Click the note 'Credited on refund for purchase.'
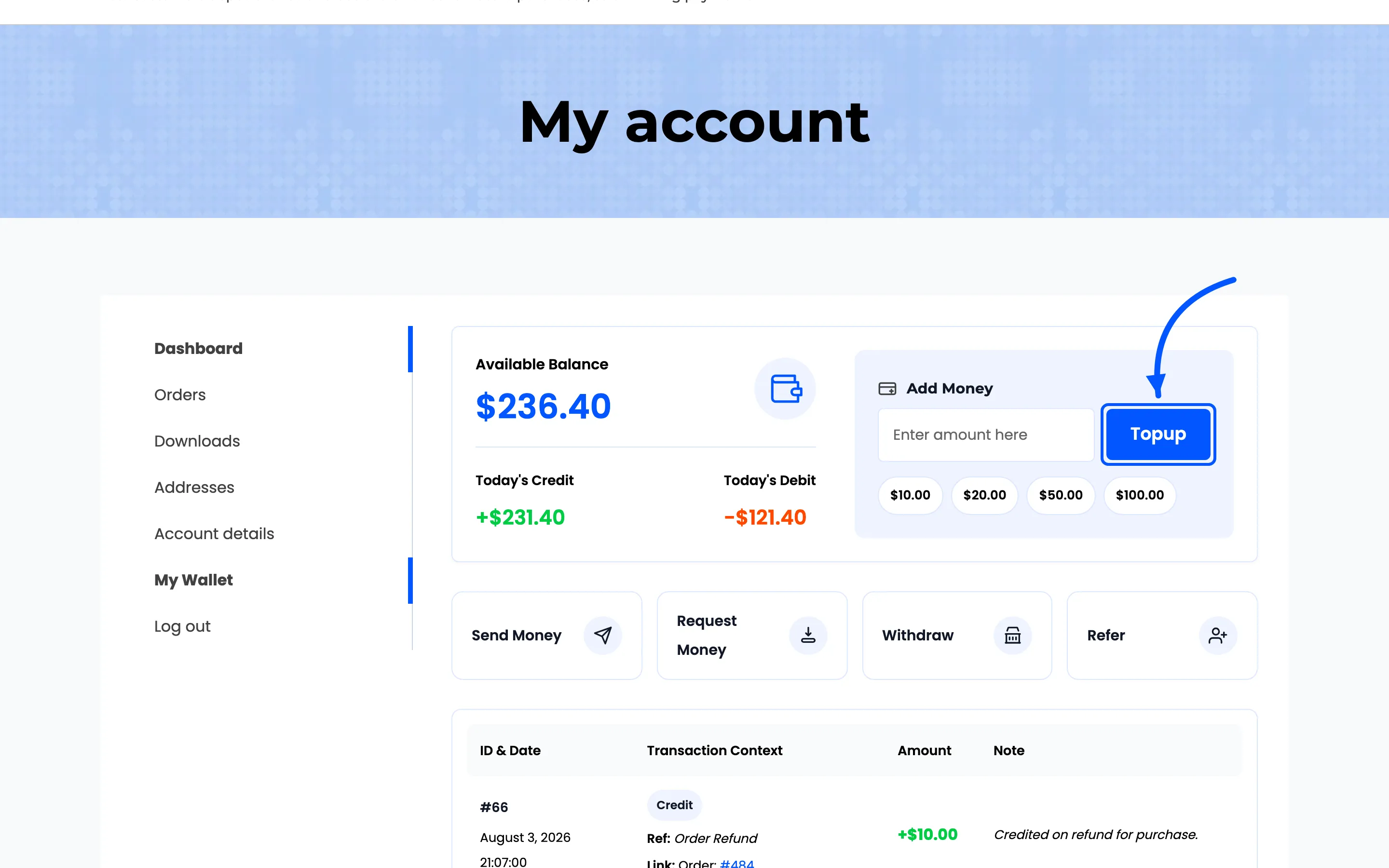Screen dimensions: 1389x868 [x=1096, y=834]
